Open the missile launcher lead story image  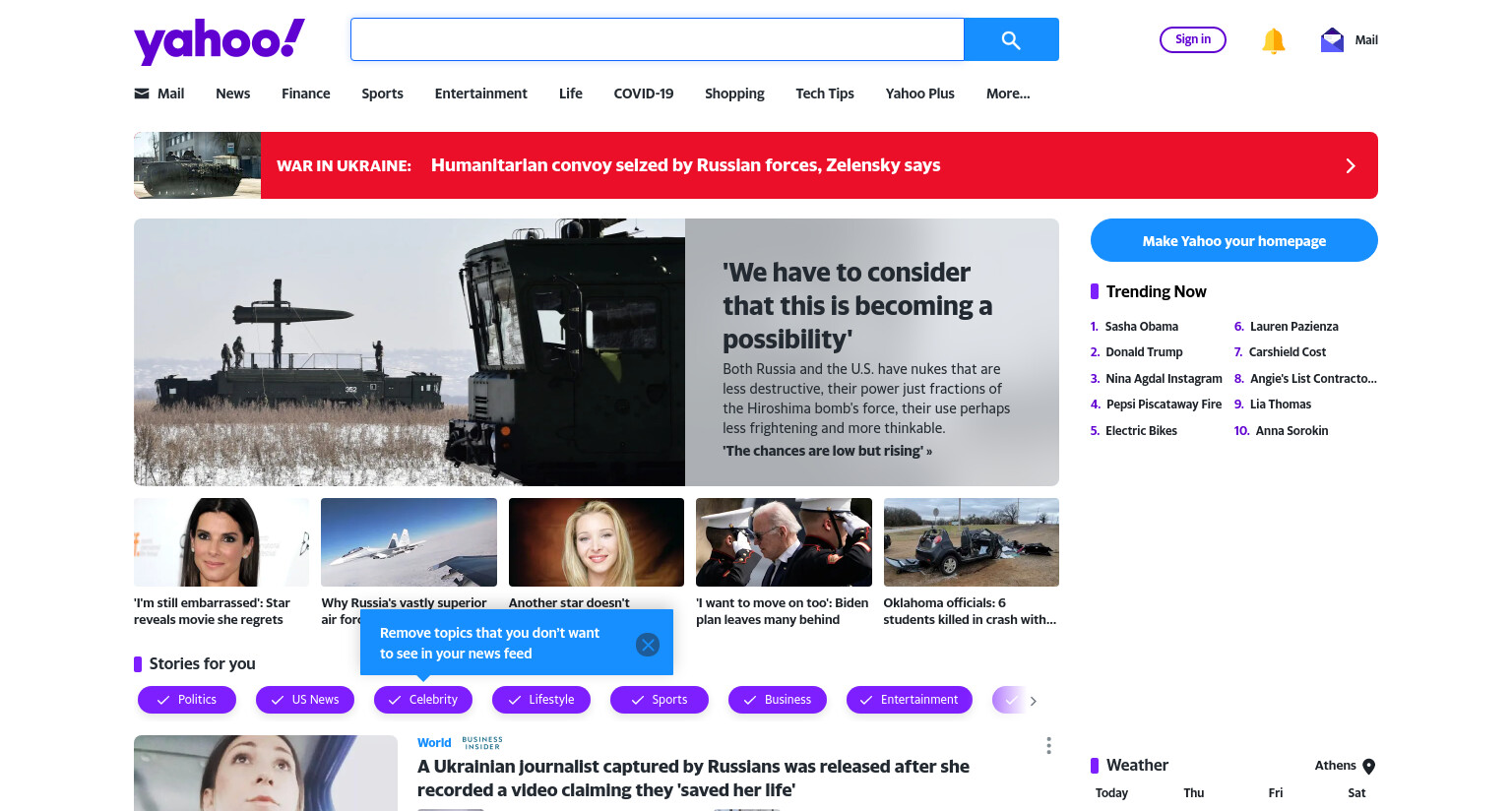click(x=409, y=352)
